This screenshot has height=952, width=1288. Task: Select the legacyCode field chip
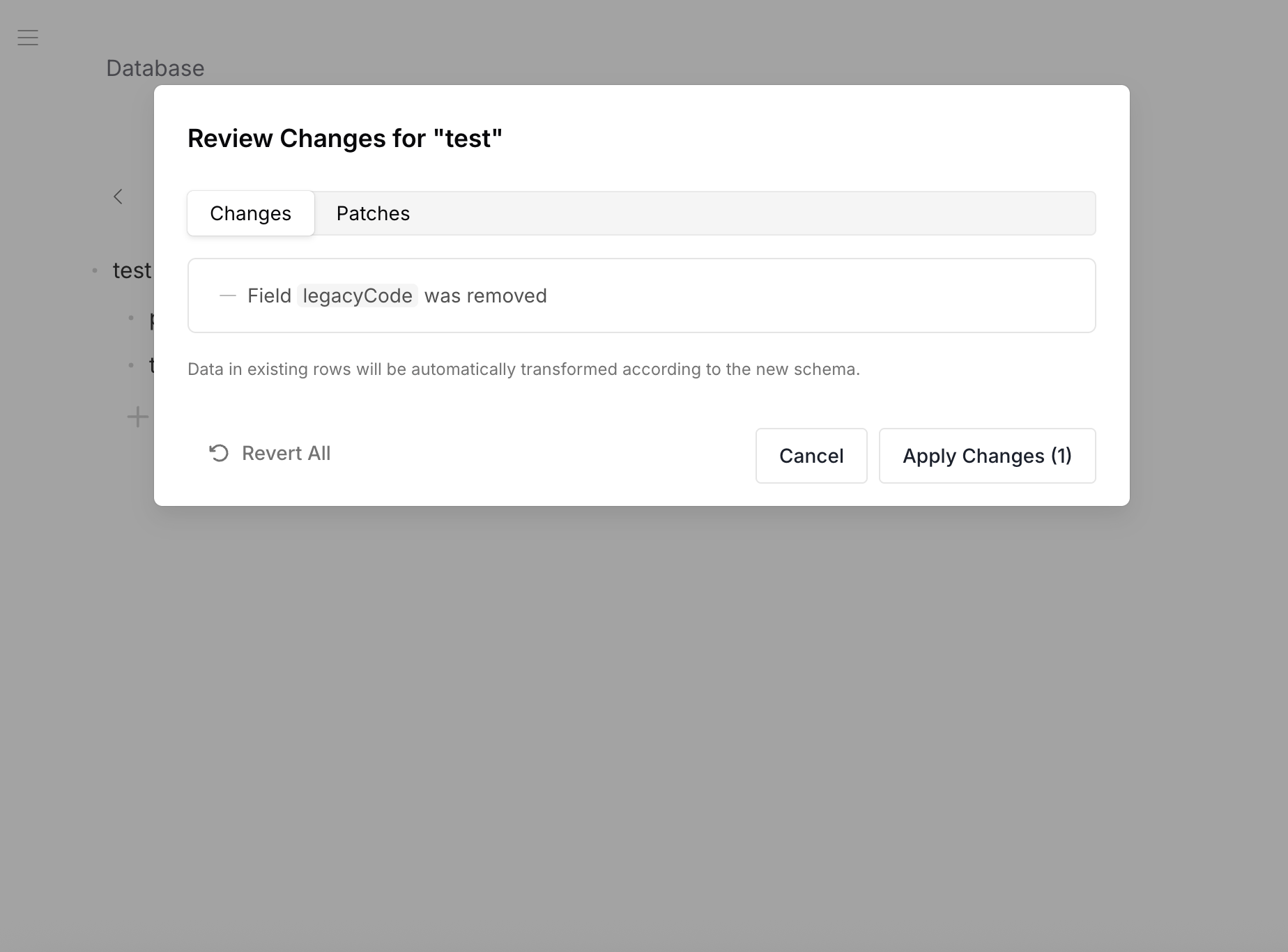click(357, 295)
